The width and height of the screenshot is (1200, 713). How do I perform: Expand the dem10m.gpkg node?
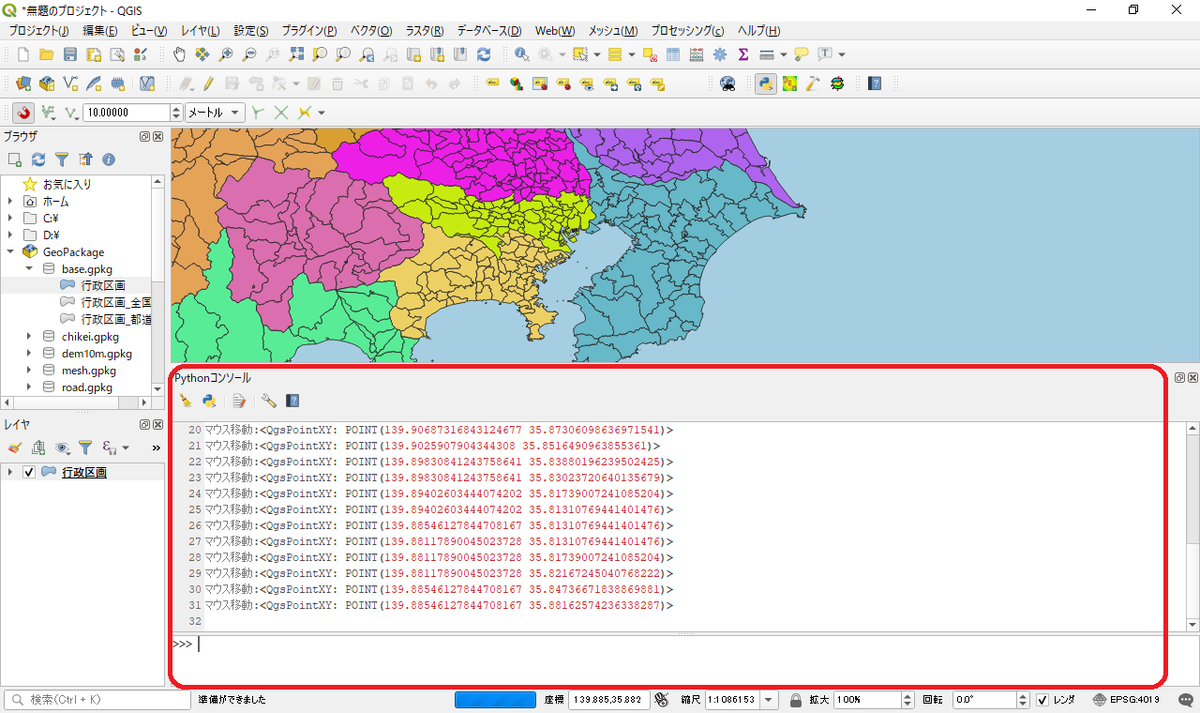[29, 354]
